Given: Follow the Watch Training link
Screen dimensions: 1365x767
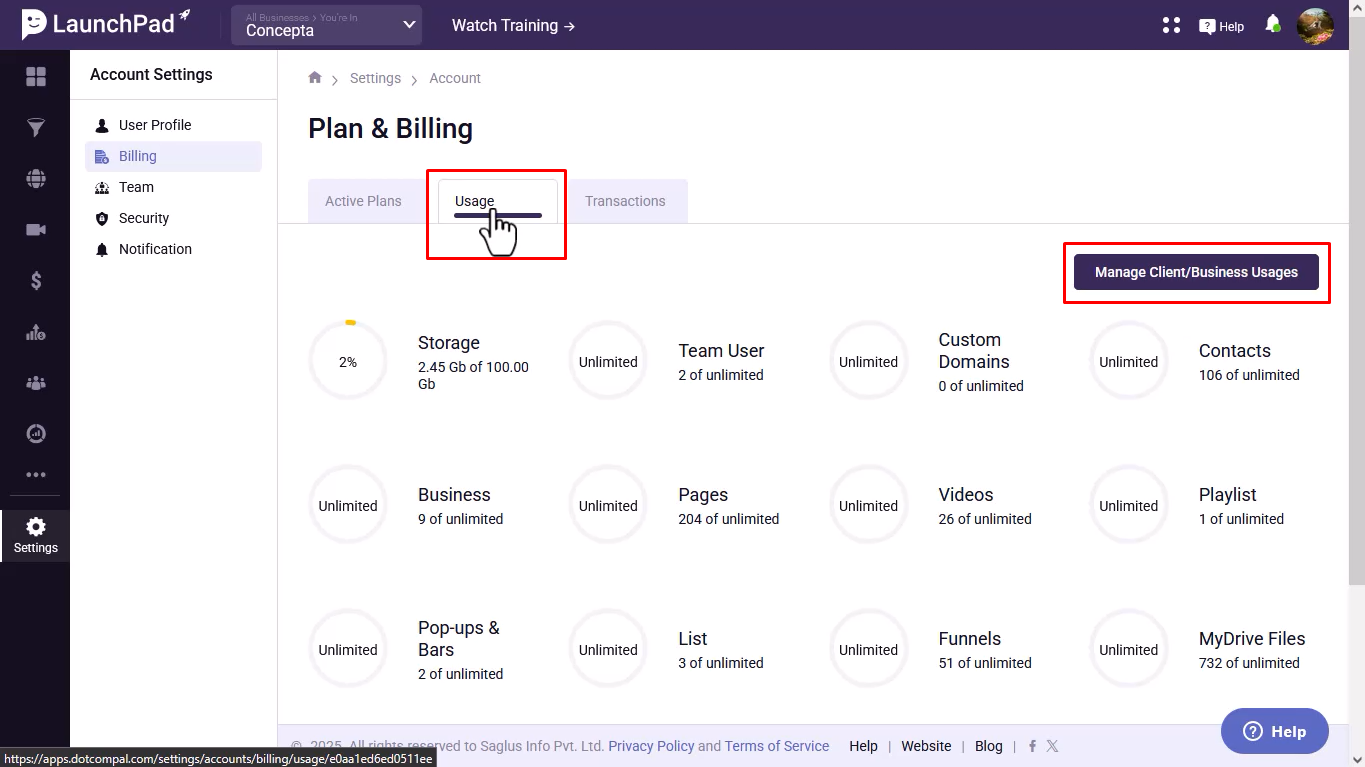Looking at the screenshot, I should coord(513,25).
